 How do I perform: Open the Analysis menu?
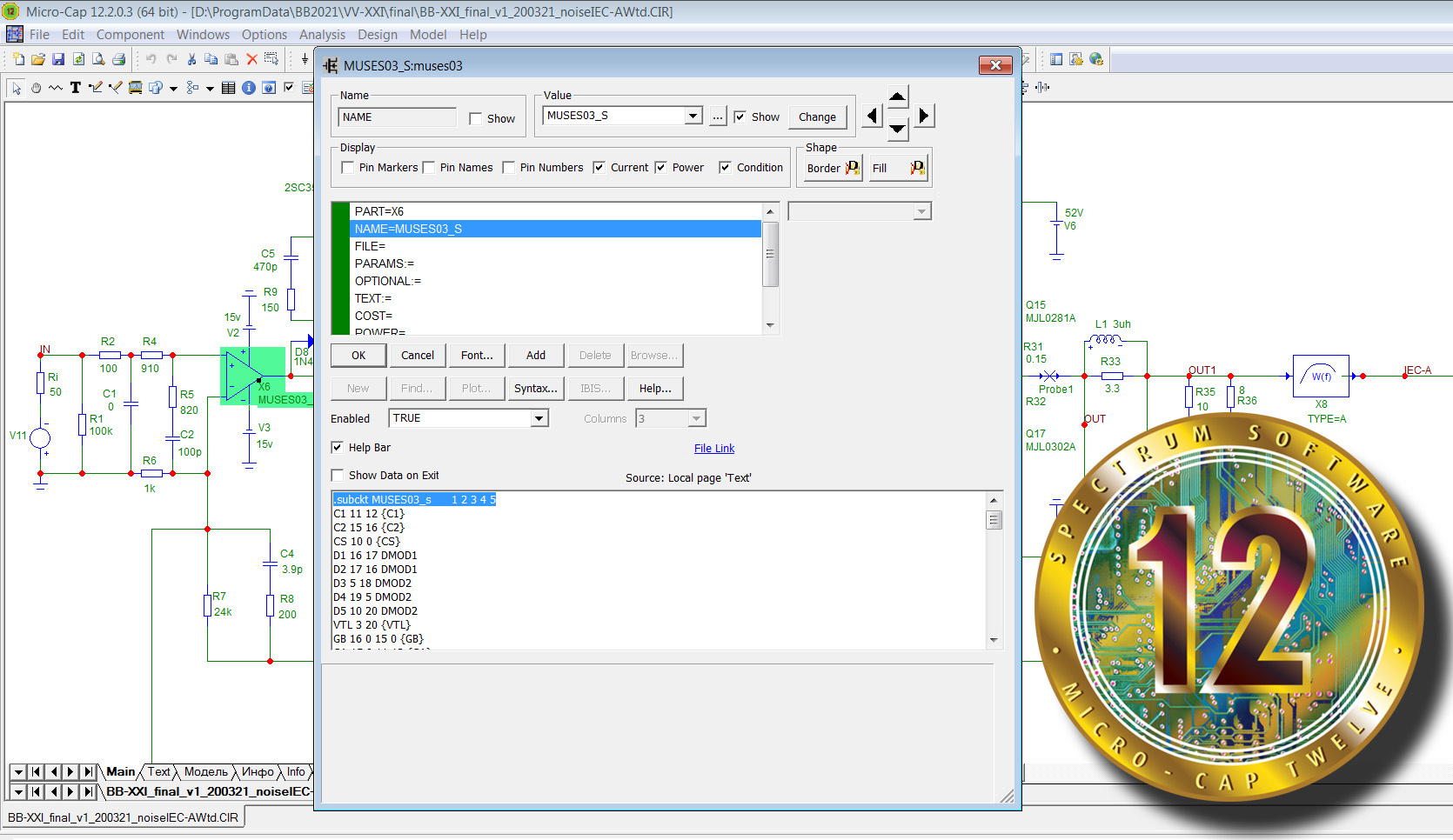coord(322,35)
